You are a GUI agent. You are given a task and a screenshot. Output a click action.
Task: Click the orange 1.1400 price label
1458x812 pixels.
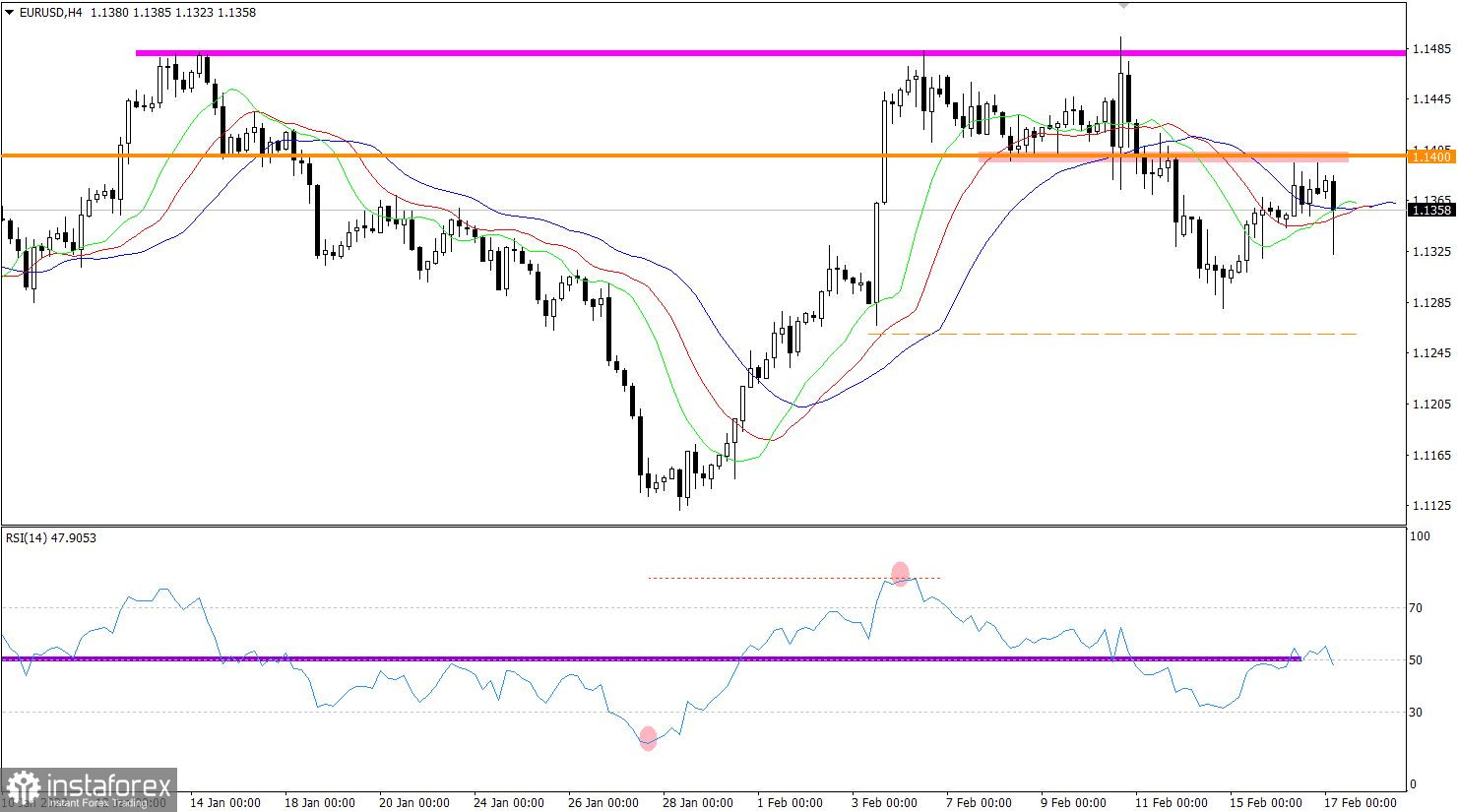1429,156
